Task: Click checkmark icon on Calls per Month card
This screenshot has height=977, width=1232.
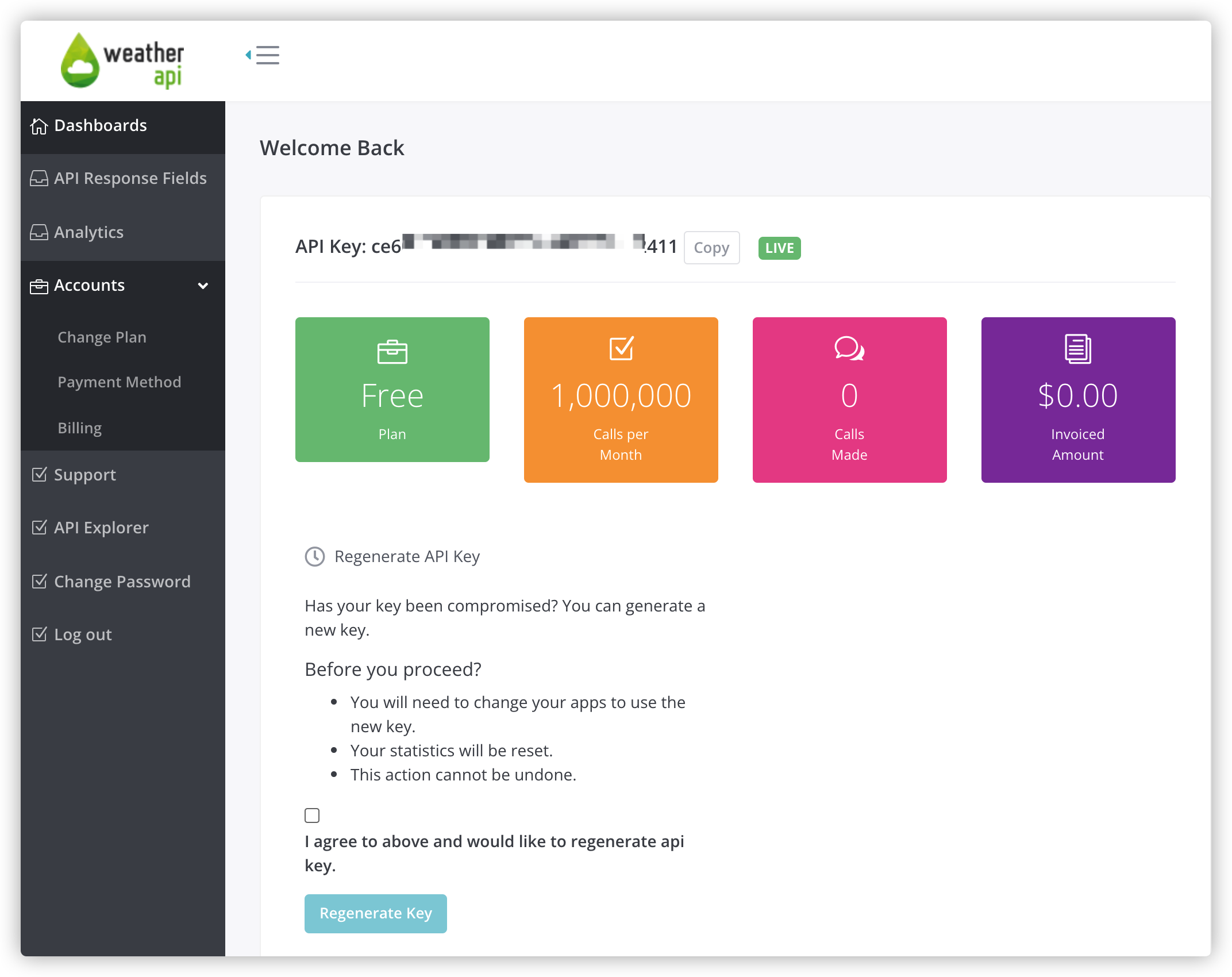Action: tap(621, 348)
